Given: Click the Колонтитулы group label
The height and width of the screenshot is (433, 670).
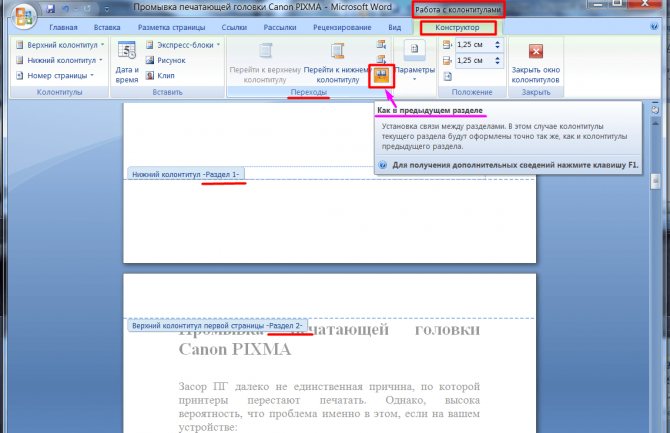Looking at the screenshot, I should click(59, 92).
